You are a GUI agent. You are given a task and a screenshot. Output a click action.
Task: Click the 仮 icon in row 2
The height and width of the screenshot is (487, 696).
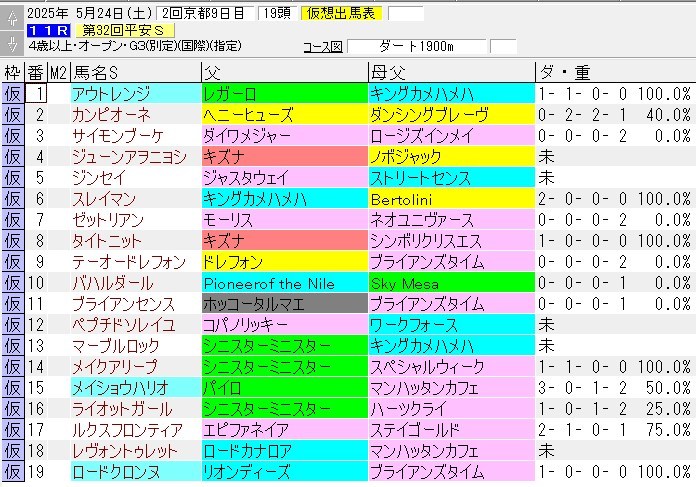coord(13,115)
